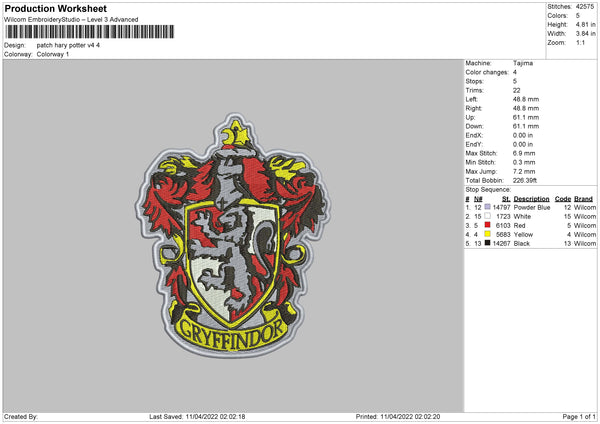This screenshot has width=600, height=424.
Task: Click the Height value '4.81 in'
Action: (585, 24)
